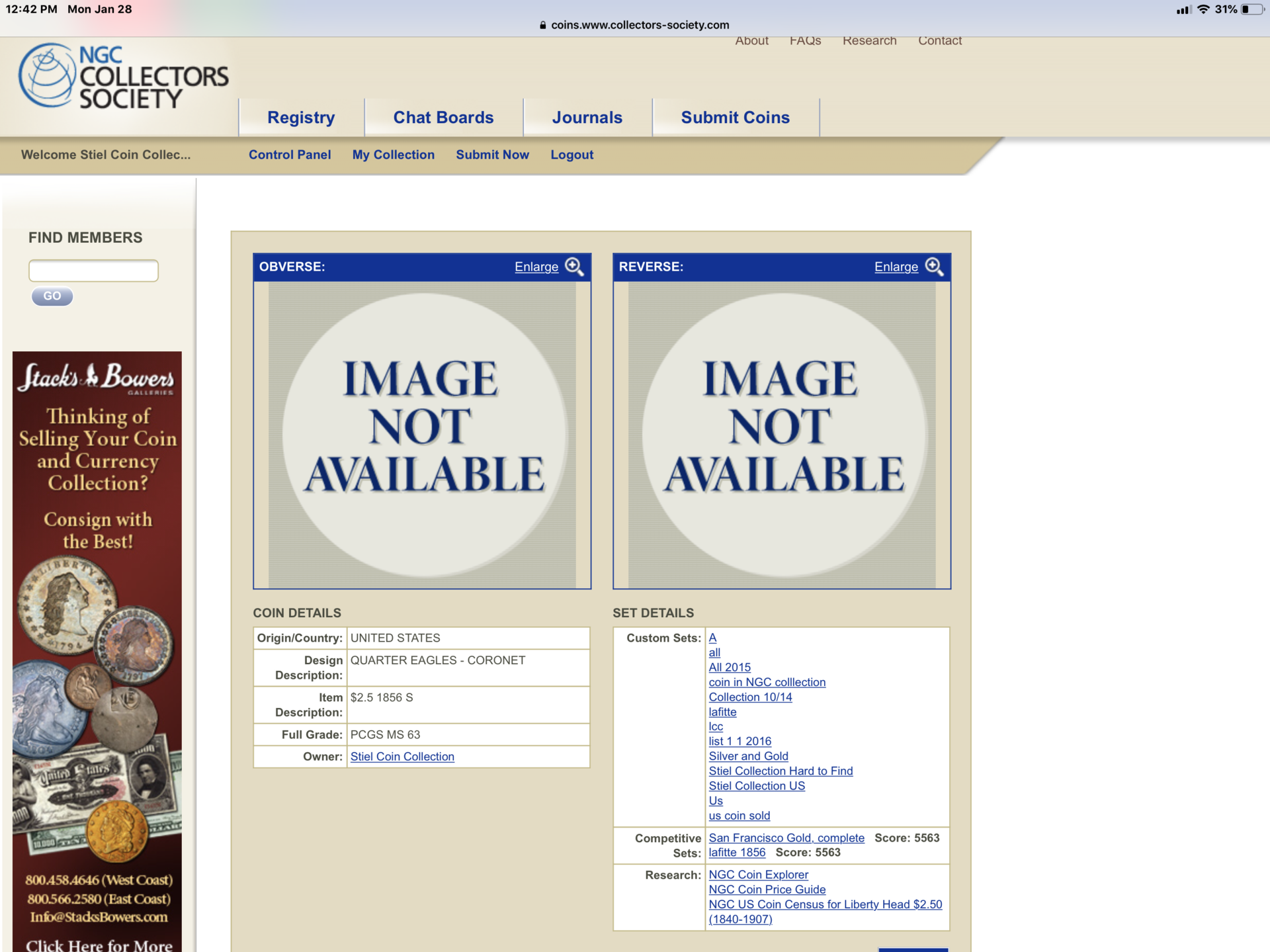Open the Registry tab
This screenshot has height=952, width=1270.
pos(301,118)
